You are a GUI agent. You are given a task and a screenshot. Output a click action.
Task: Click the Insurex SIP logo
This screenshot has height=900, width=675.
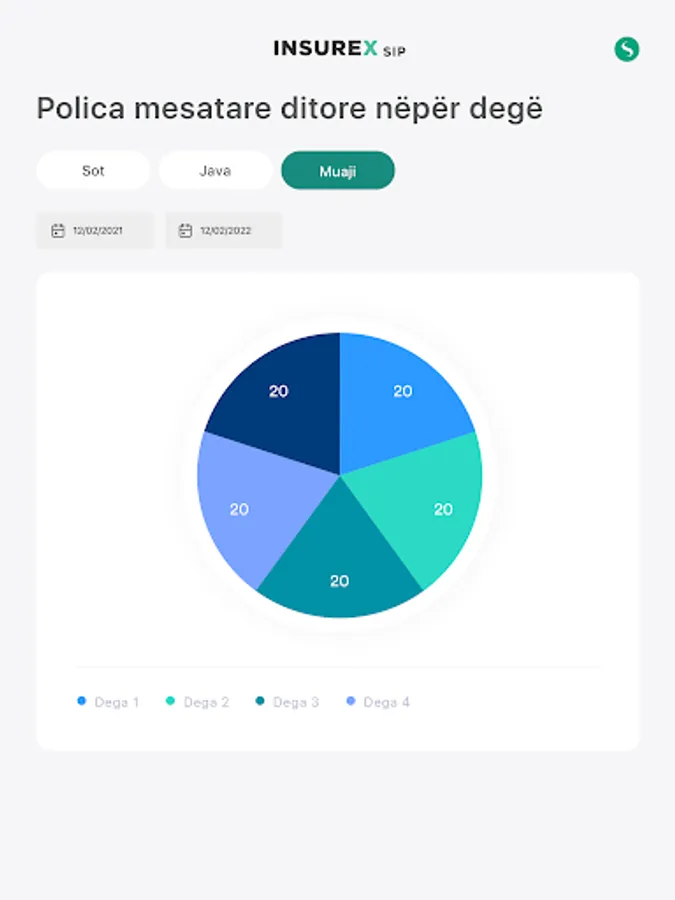pos(339,49)
